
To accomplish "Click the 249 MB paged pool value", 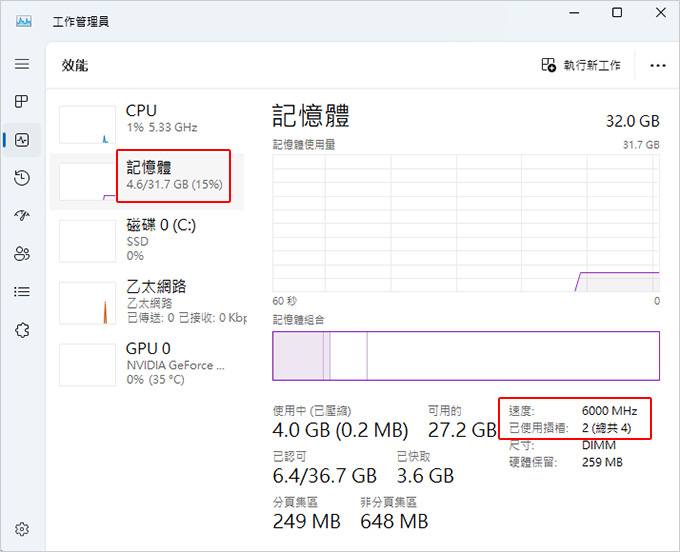I will pyautogui.click(x=307, y=521).
